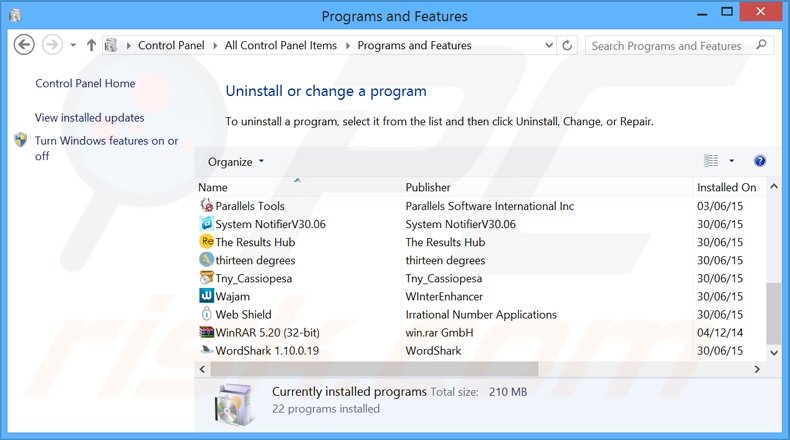Click the scroll up arrow
This screenshot has height=440, width=790.
(774, 186)
